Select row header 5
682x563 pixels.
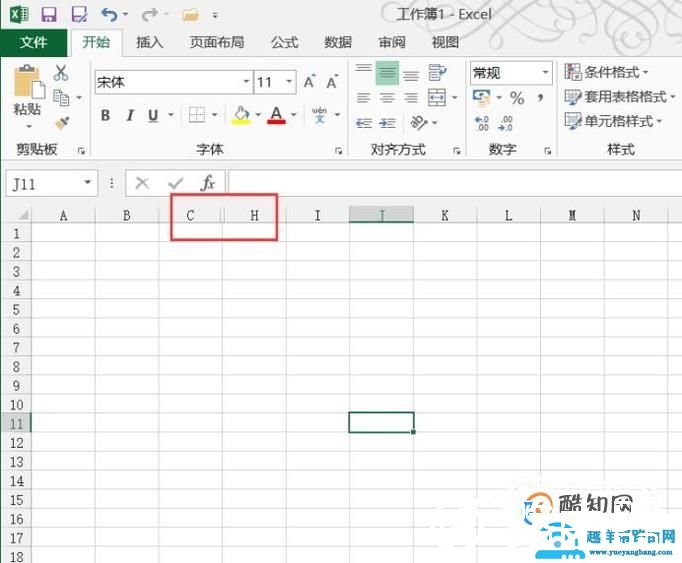point(16,310)
